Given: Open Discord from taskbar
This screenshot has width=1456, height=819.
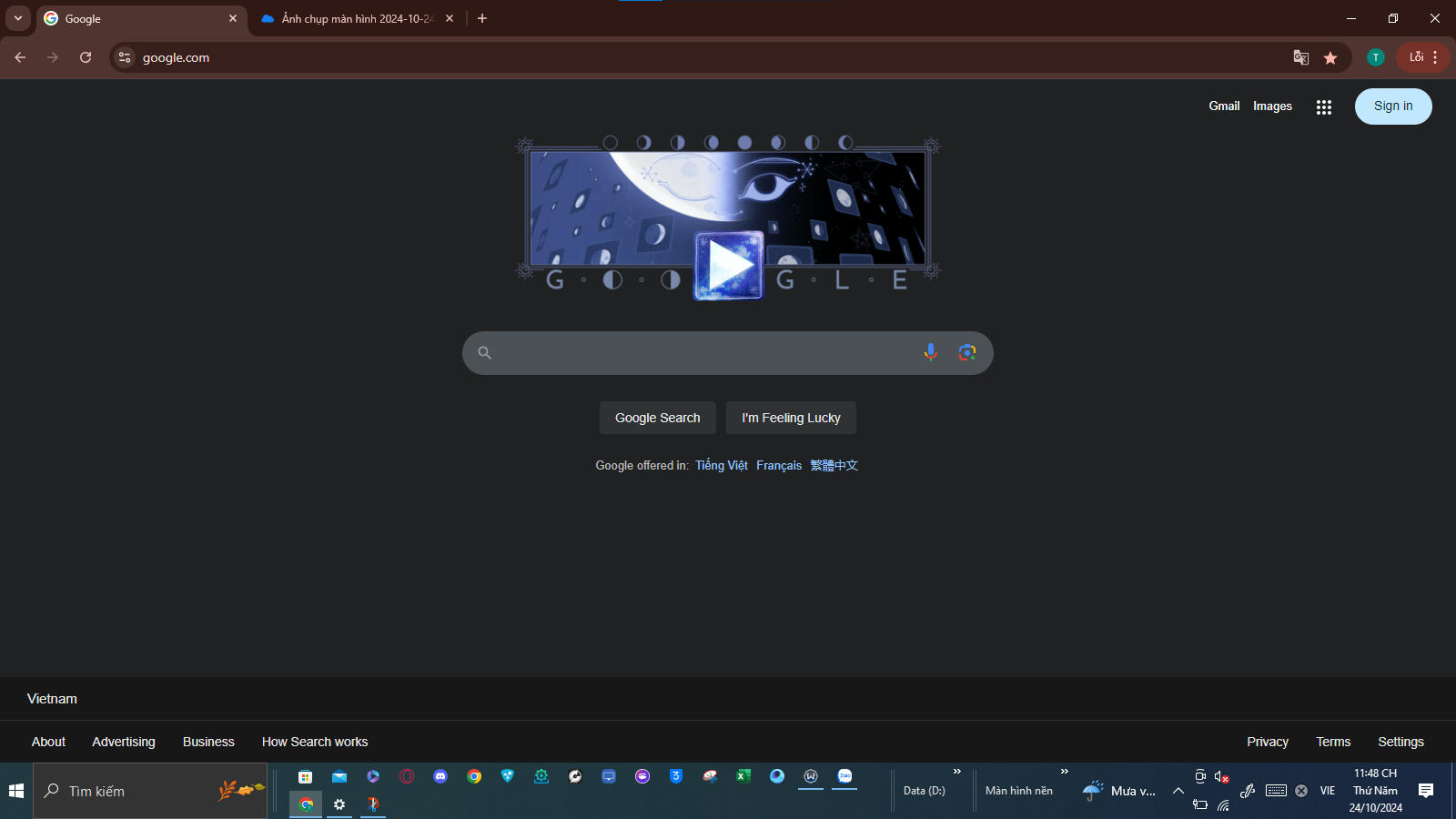Looking at the screenshot, I should pyautogui.click(x=440, y=776).
